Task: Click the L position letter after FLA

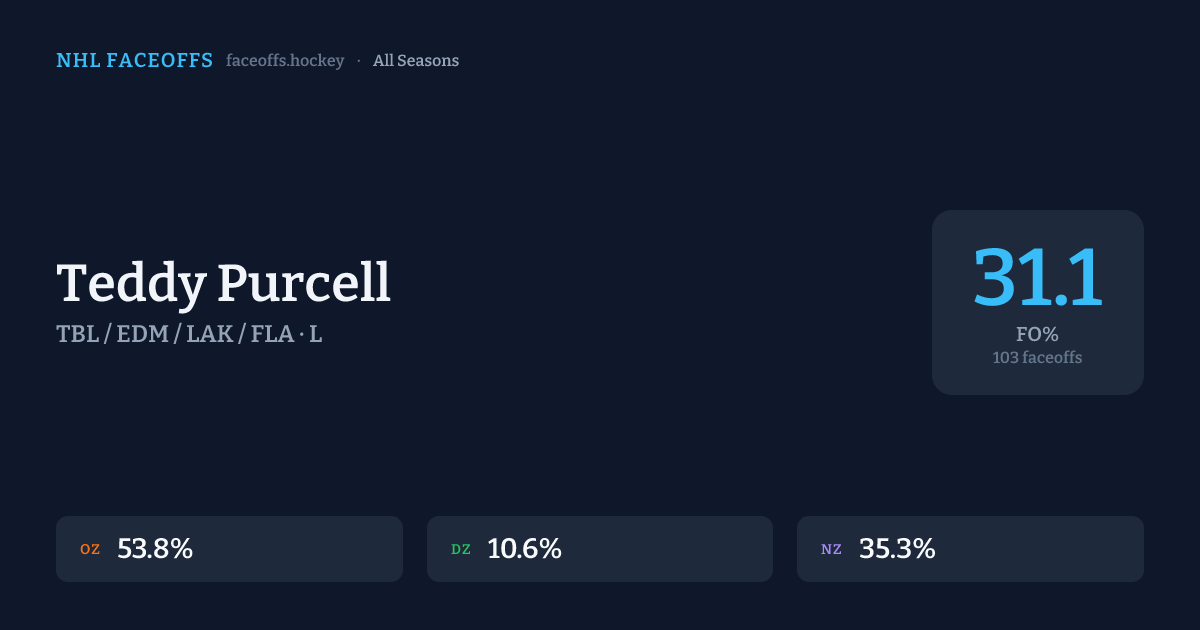Action: (316, 335)
